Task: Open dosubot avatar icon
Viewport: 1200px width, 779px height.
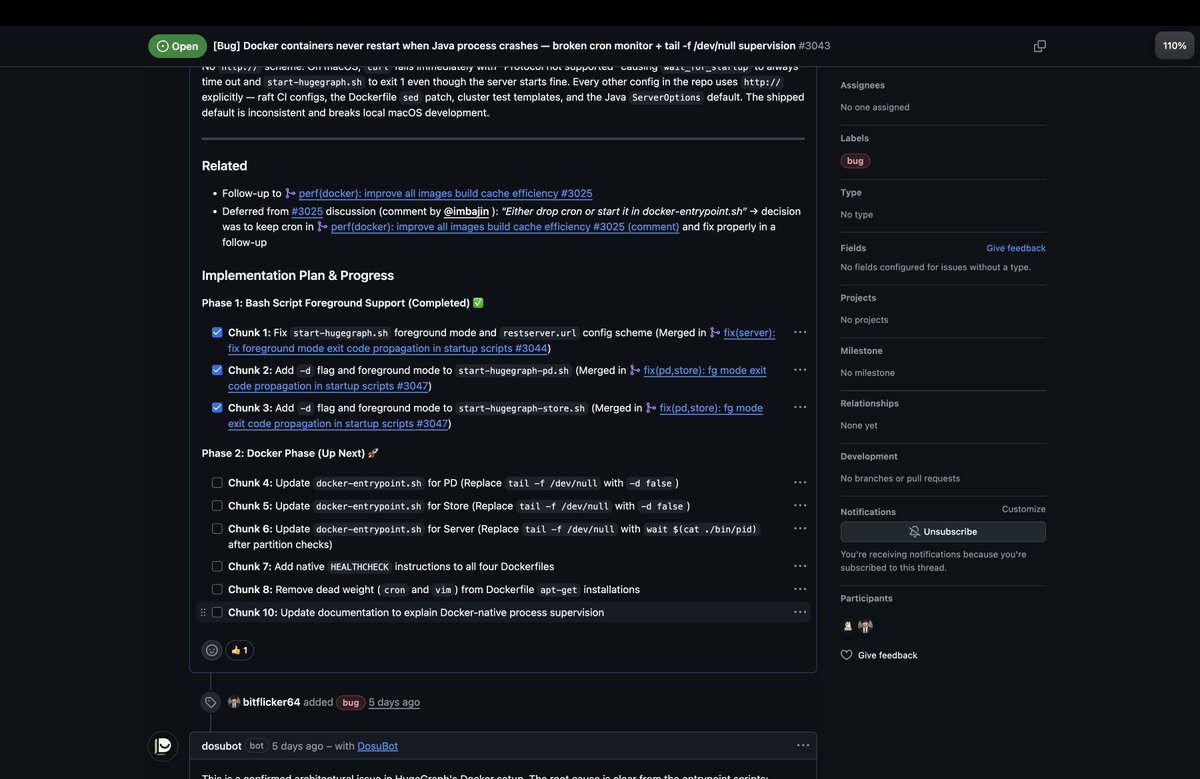Action: 163,746
